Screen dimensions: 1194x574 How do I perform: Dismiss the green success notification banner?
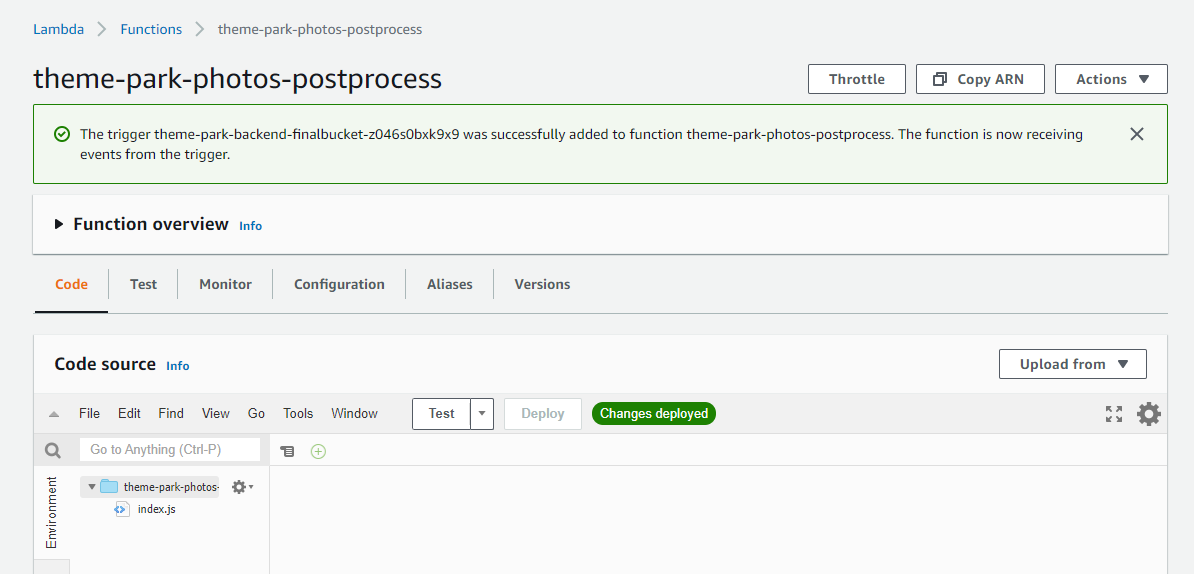coord(1136,135)
